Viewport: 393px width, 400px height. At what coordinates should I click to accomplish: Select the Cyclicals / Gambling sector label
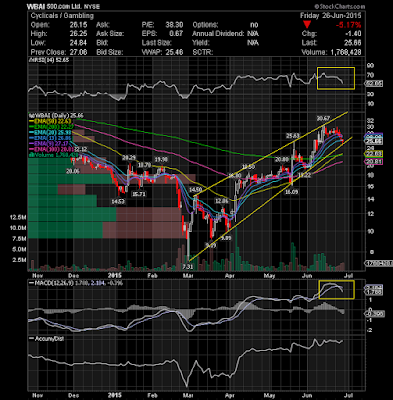[62, 16]
